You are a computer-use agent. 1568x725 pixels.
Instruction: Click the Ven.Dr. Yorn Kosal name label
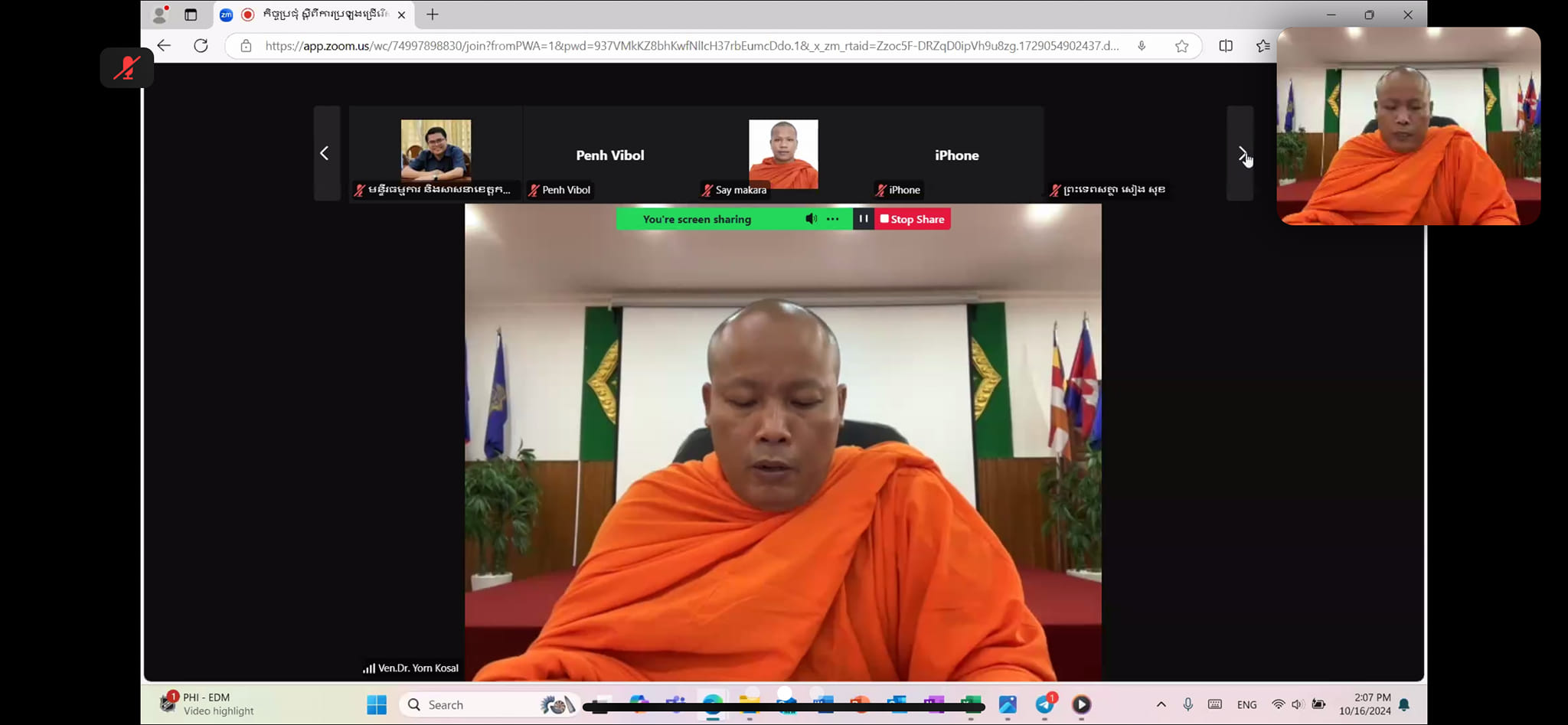(x=418, y=668)
